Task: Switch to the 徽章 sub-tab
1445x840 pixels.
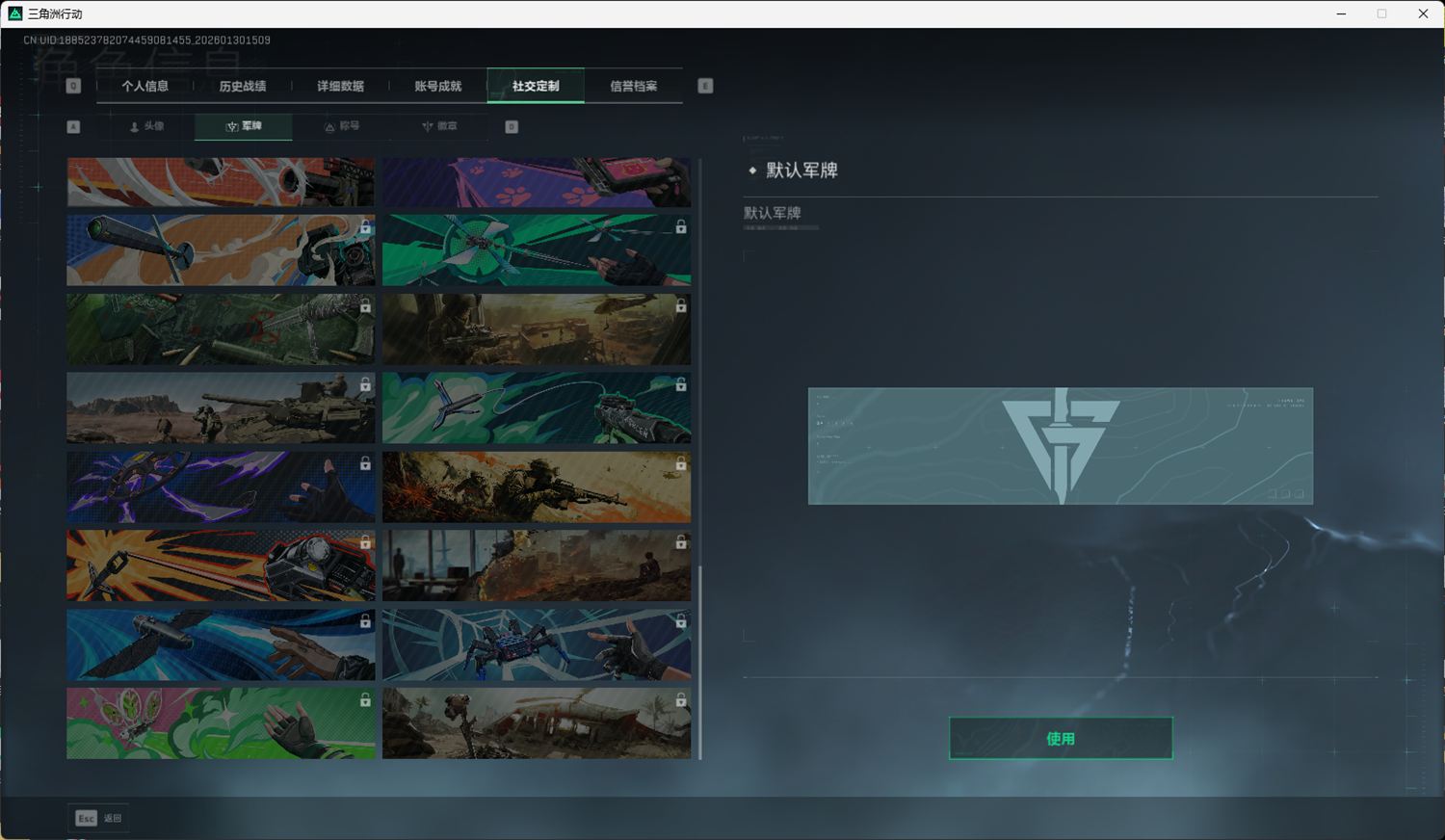Action: click(439, 126)
